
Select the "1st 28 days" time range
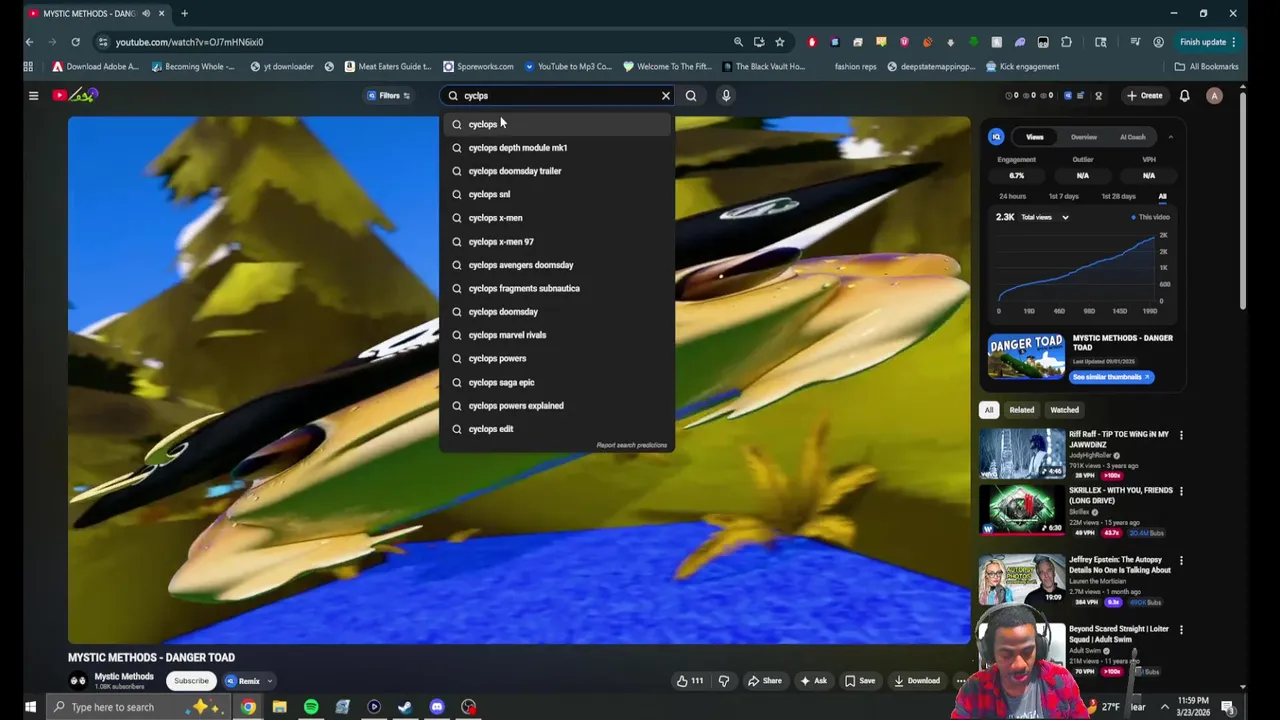pyautogui.click(x=1118, y=197)
